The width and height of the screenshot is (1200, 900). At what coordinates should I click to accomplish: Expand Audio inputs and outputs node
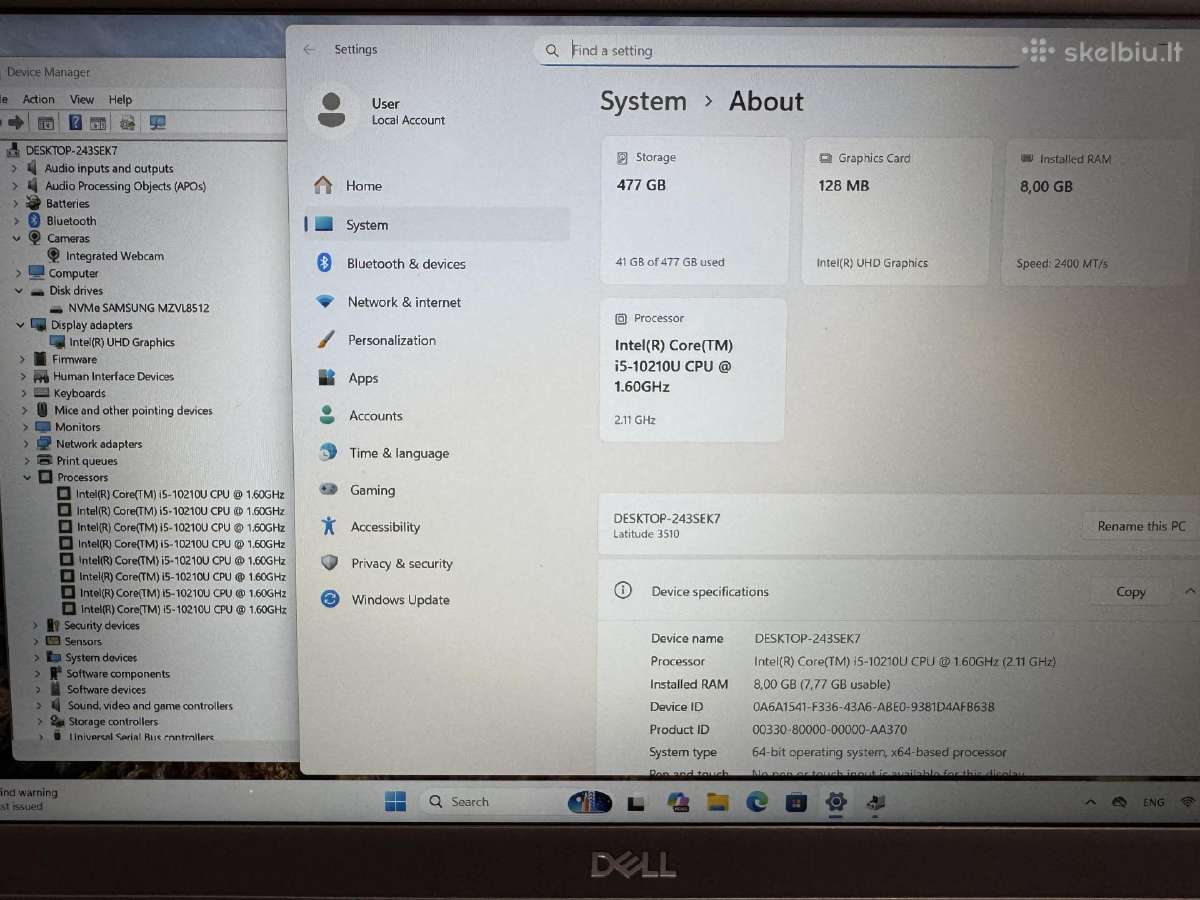[x=14, y=169]
